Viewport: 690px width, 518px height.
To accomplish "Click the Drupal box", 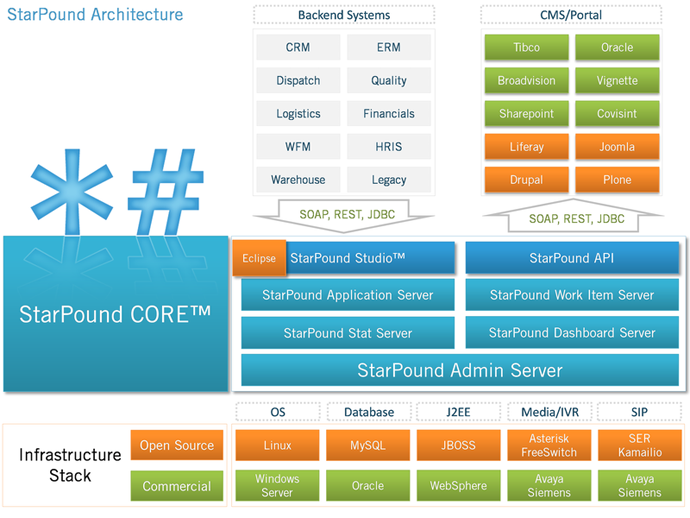I will 526,180.
